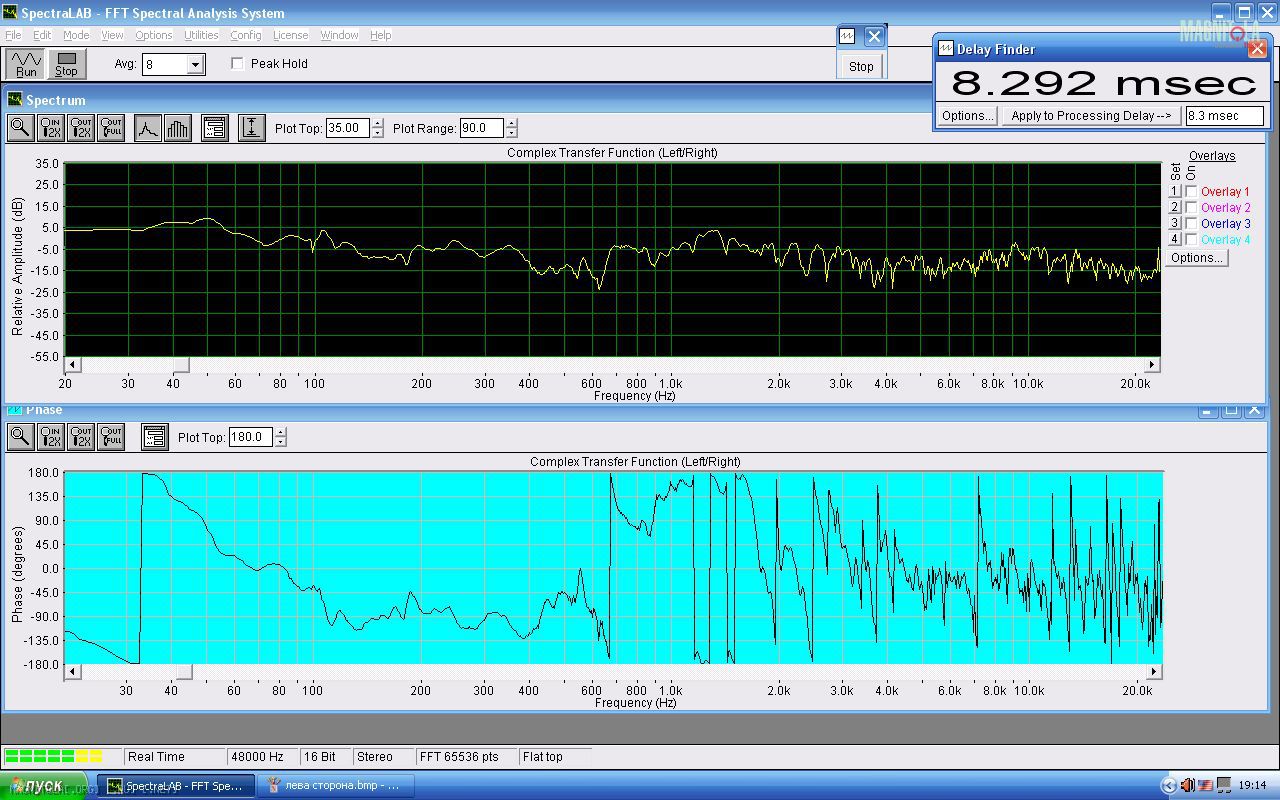This screenshot has height=800, width=1280.
Task: Switch to SpectraLAB taskbar button
Action: pyautogui.click(x=175, y=785)
